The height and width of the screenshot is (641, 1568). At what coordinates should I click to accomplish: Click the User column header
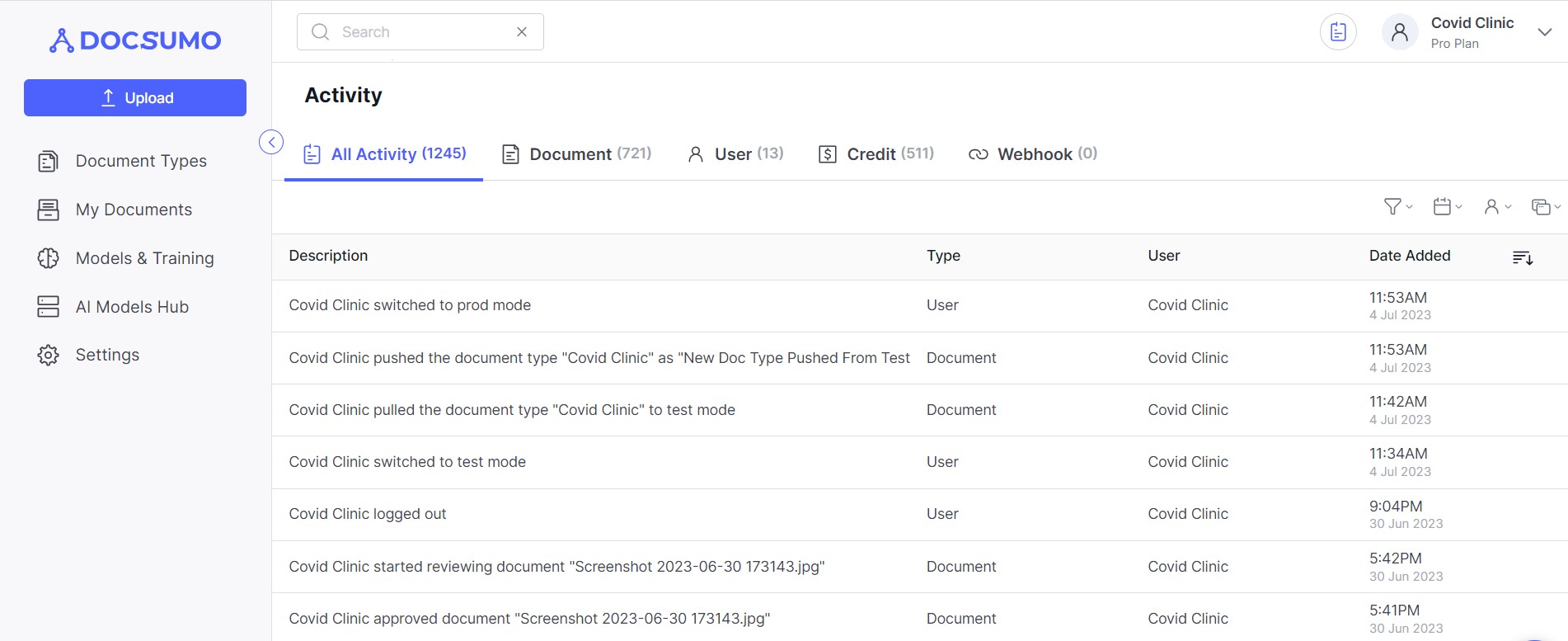pyautogui.click(x=1163, y=256)
